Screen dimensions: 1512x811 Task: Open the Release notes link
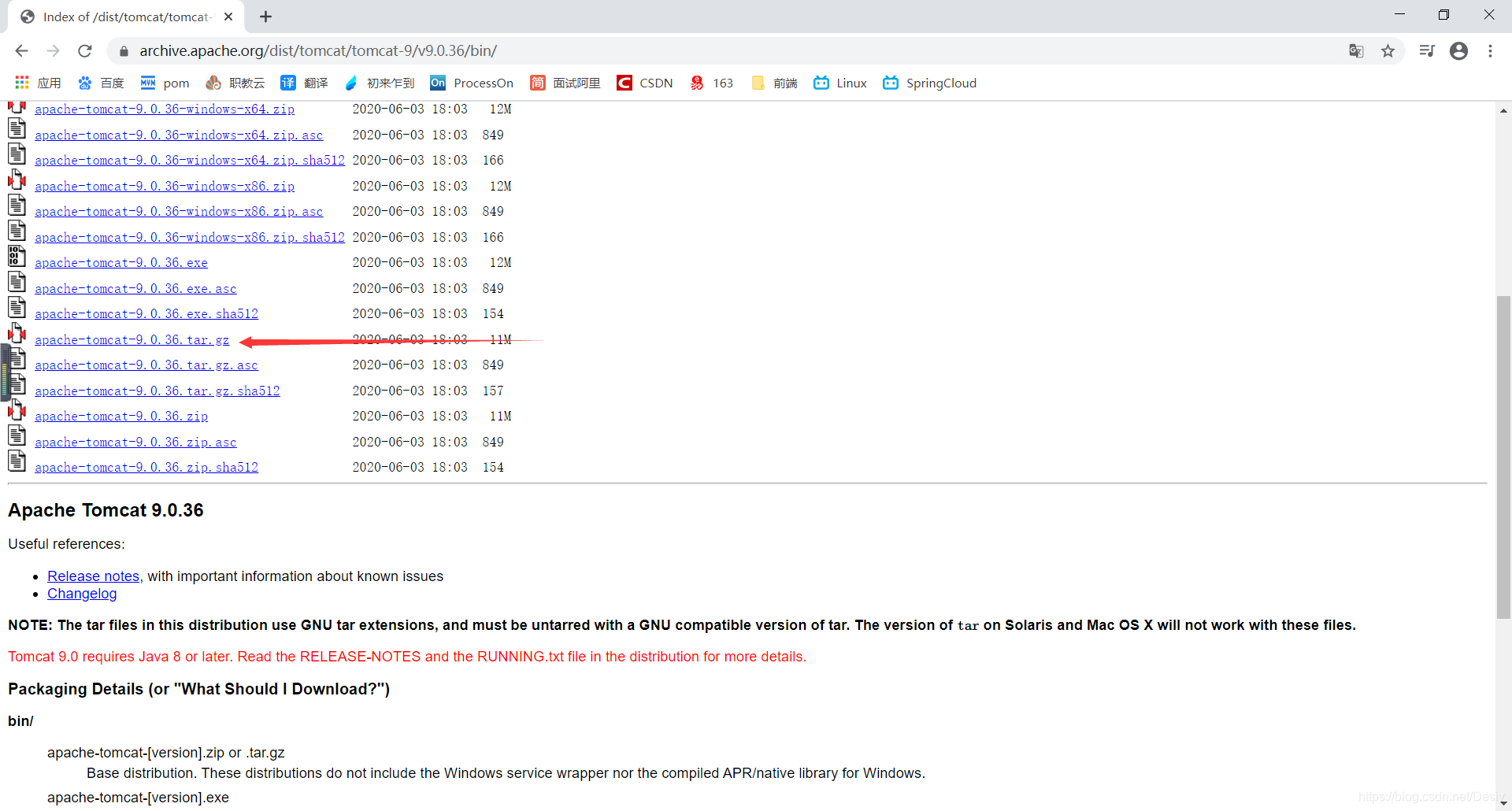point(93,576)
